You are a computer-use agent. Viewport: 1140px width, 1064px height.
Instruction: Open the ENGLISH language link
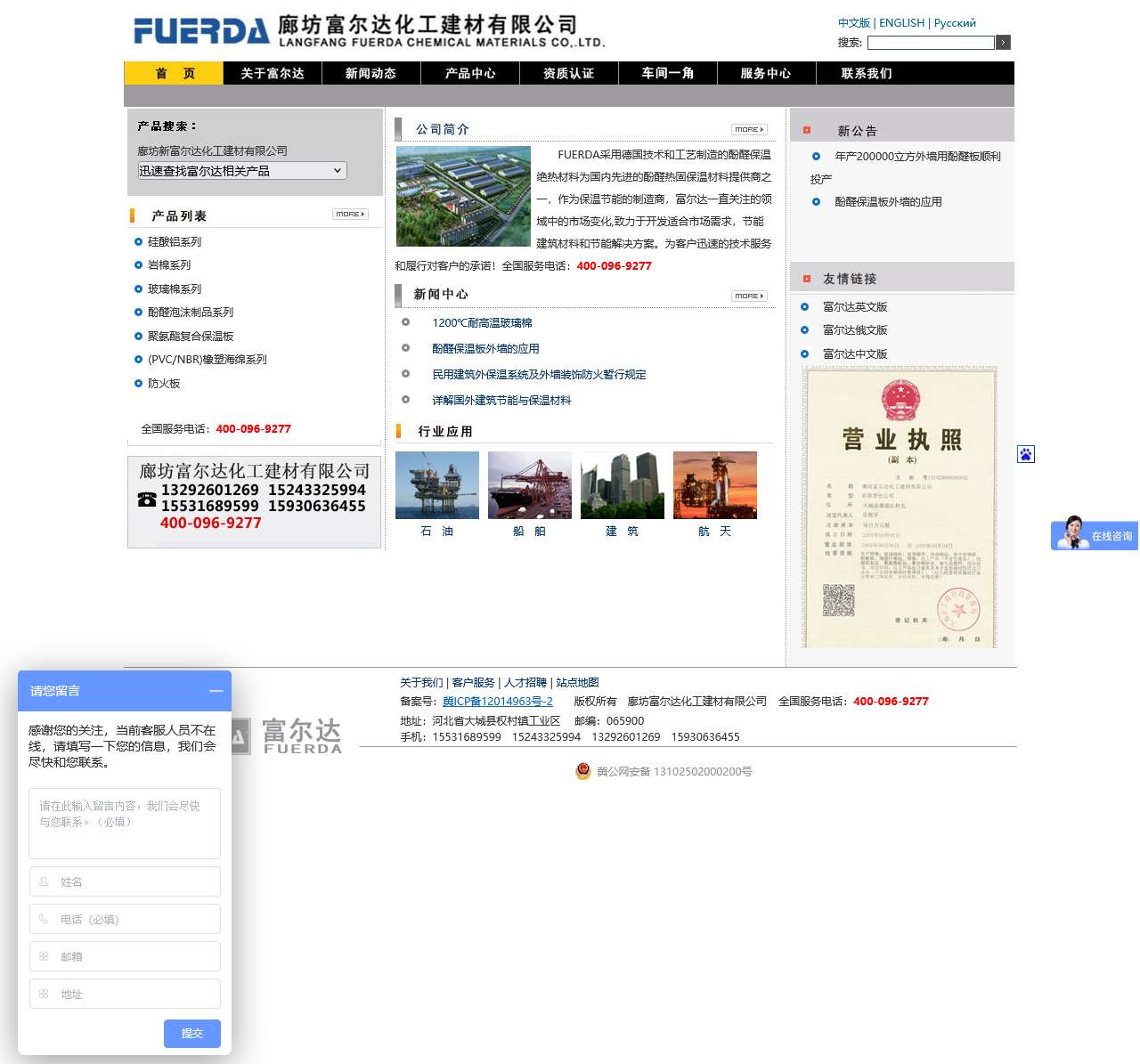900,23
